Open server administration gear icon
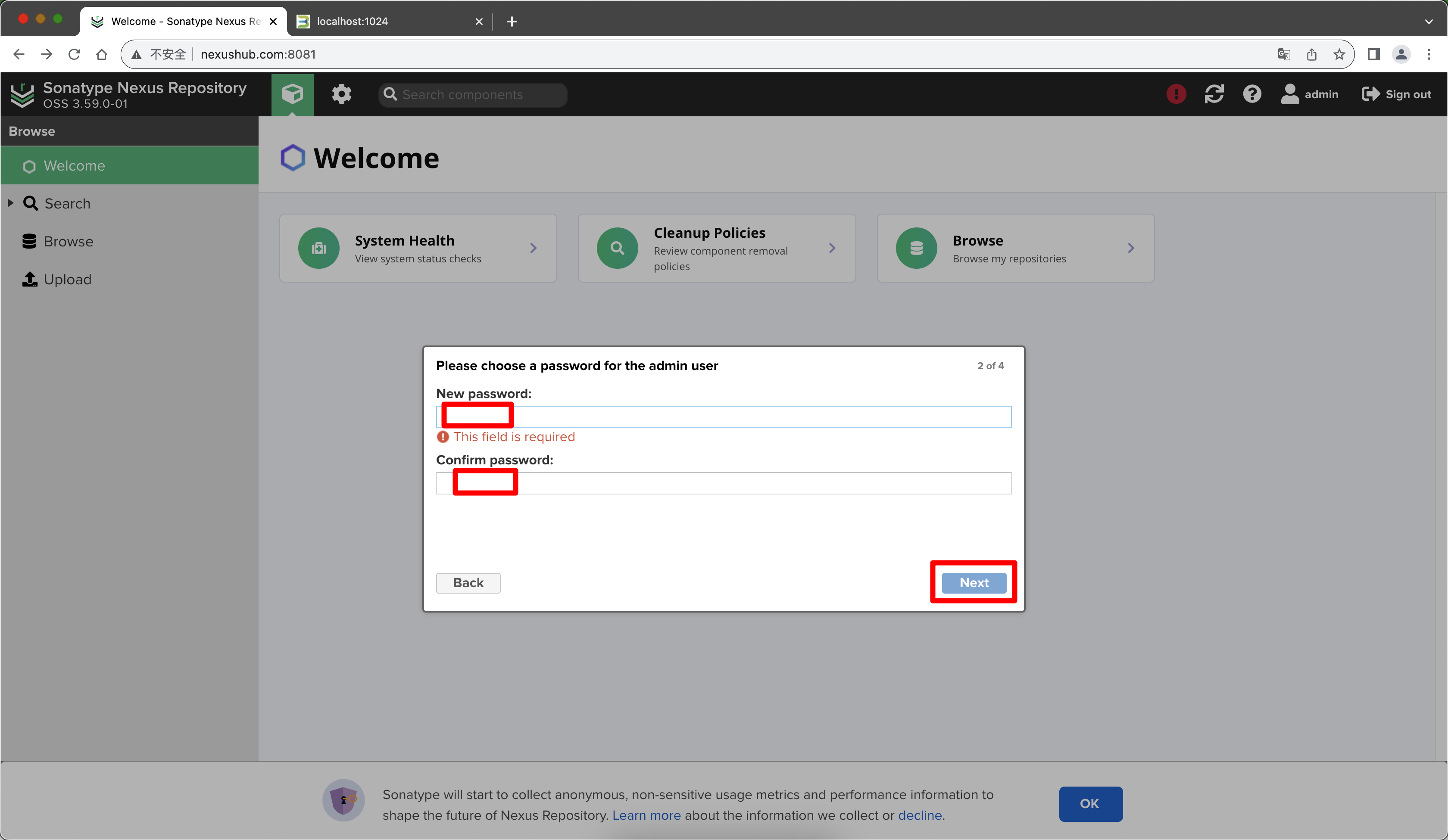Image resolution: width=1448 pixels, height=840 pixels. point(341,94)
